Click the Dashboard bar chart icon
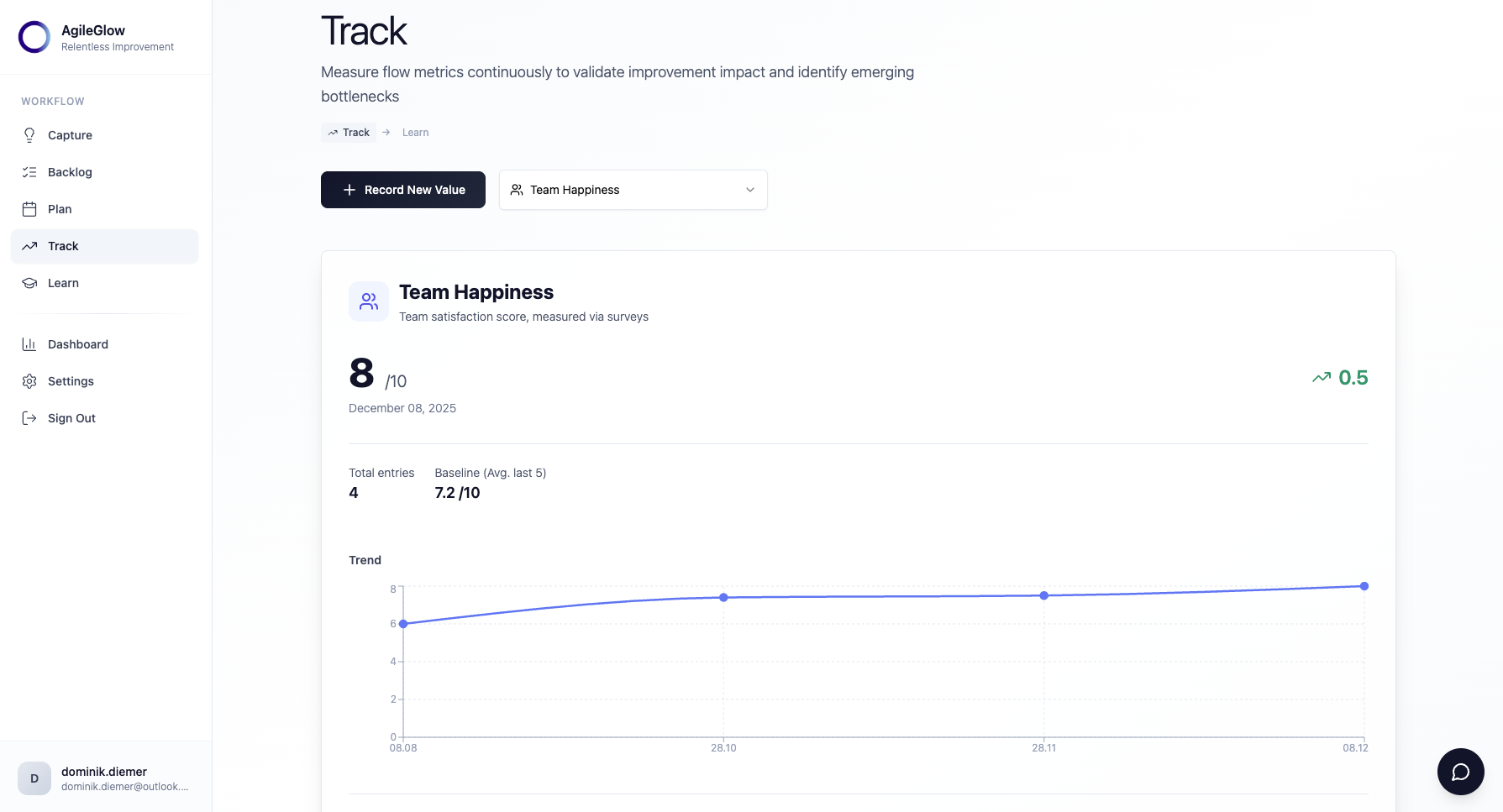The height and width of the screenshot is (812, 1503). 29,344
